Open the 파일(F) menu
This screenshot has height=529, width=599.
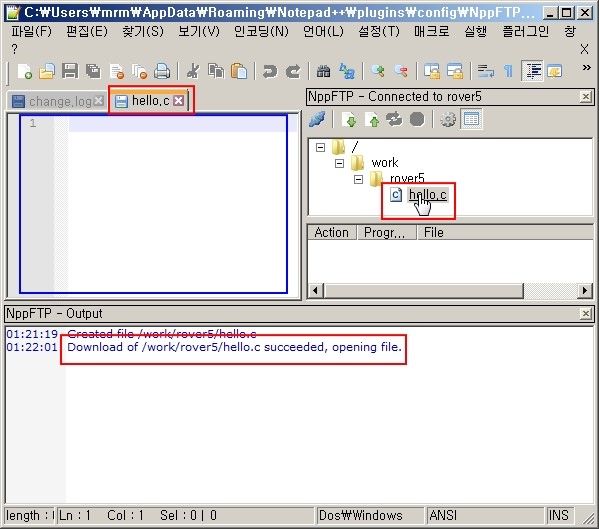(x=32, y=31)
